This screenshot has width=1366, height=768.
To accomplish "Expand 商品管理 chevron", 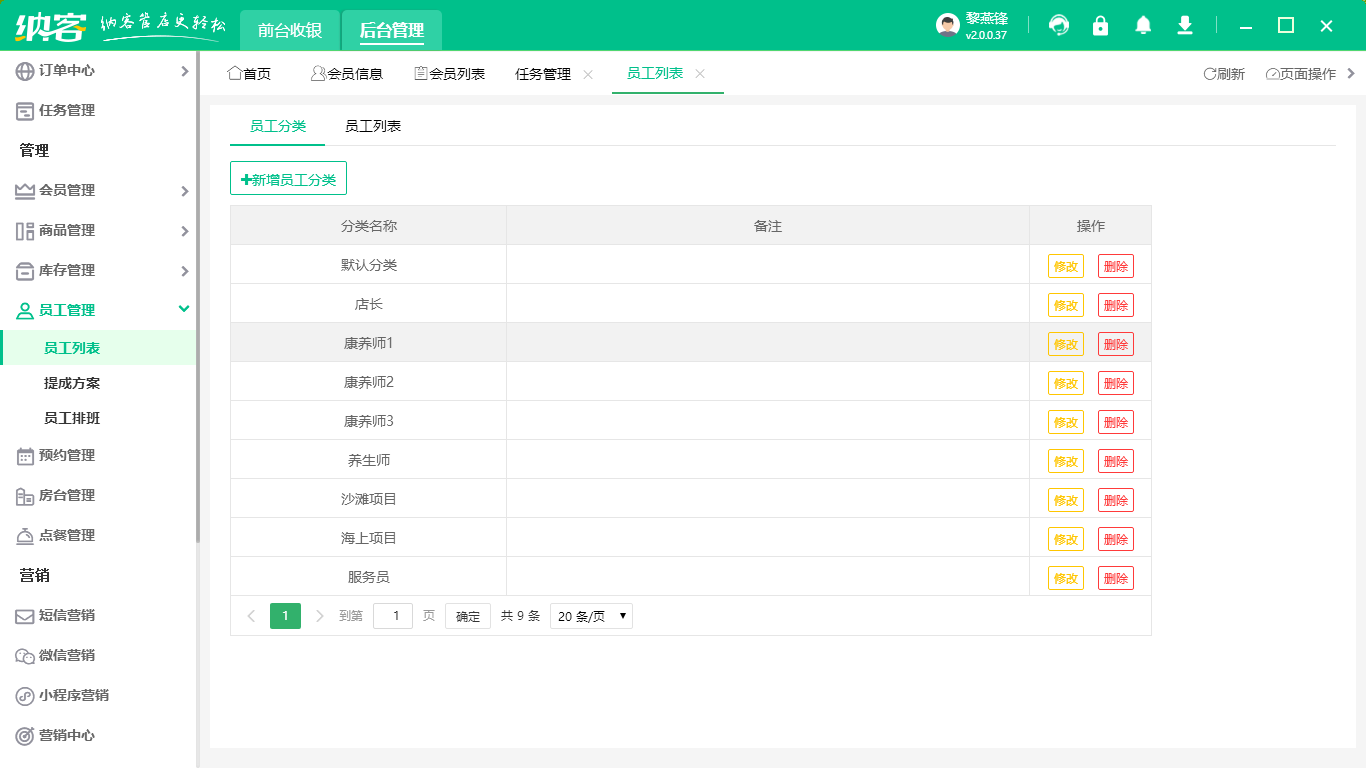I will pyautogui.click(x=184, y=231).
